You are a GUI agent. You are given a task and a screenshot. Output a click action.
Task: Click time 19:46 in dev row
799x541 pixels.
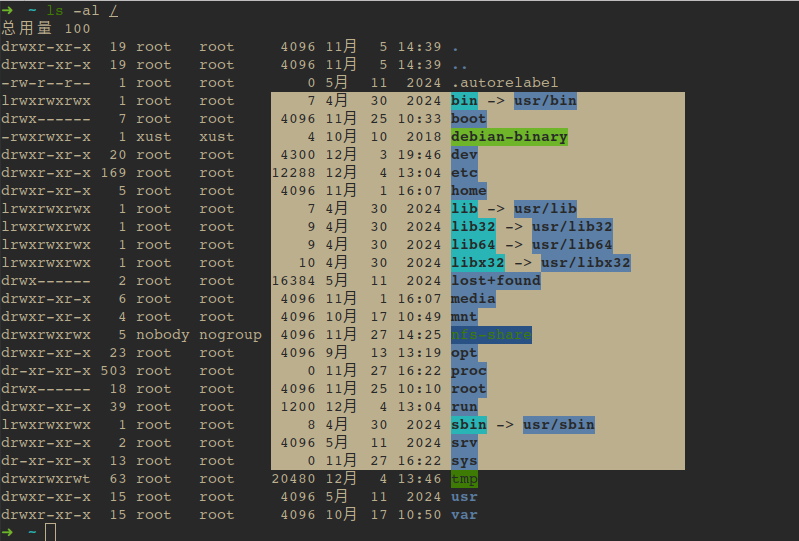(419, 154)
